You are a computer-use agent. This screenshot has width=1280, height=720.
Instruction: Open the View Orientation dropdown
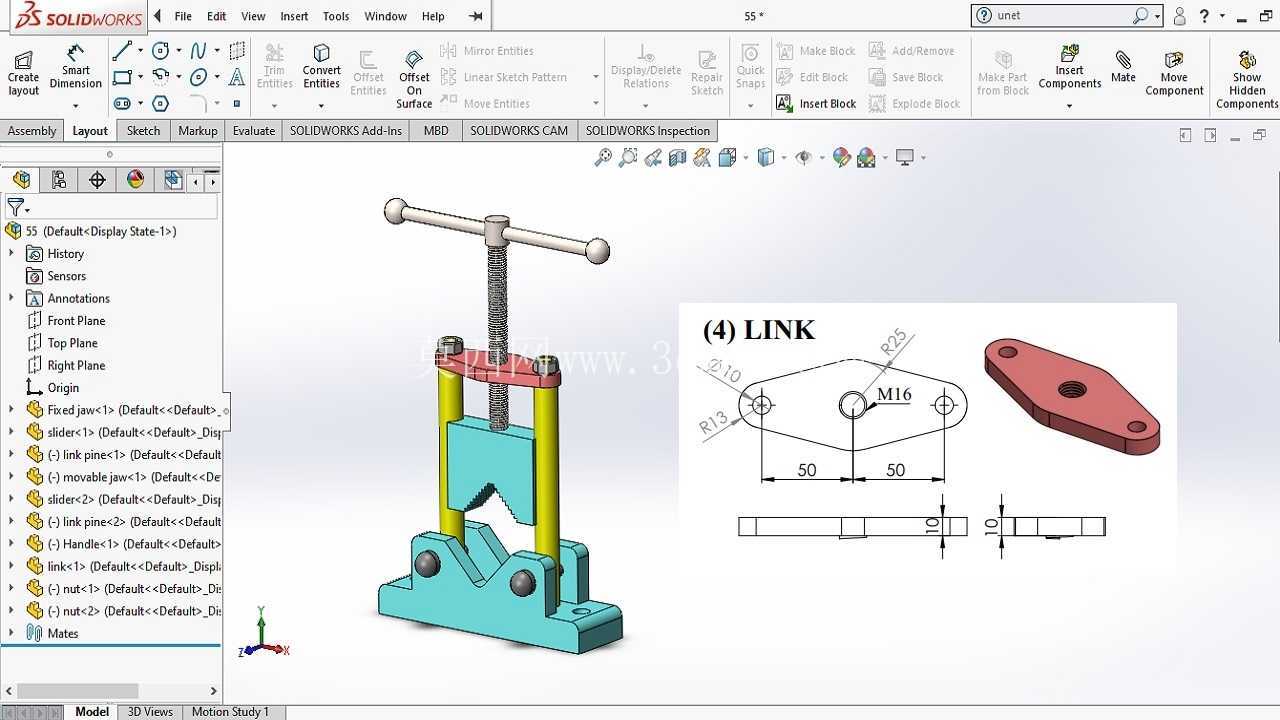coord(746,157)
